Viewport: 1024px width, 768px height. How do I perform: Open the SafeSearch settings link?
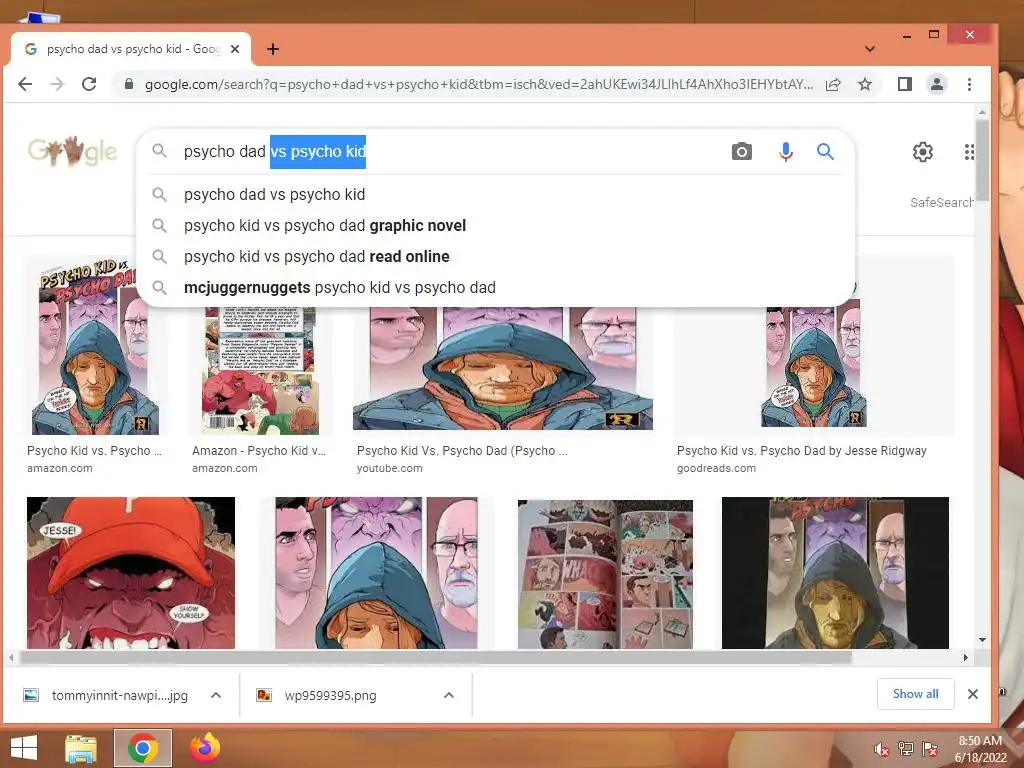click(x=941, y=202)
